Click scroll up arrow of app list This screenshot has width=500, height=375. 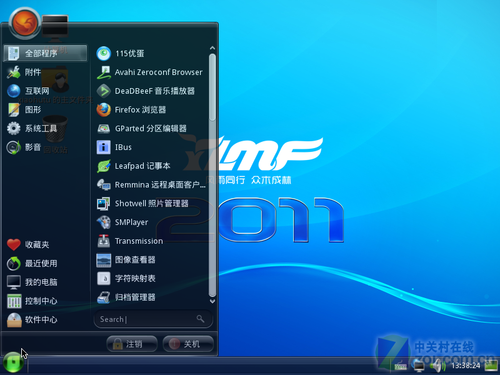pos(212,49)
